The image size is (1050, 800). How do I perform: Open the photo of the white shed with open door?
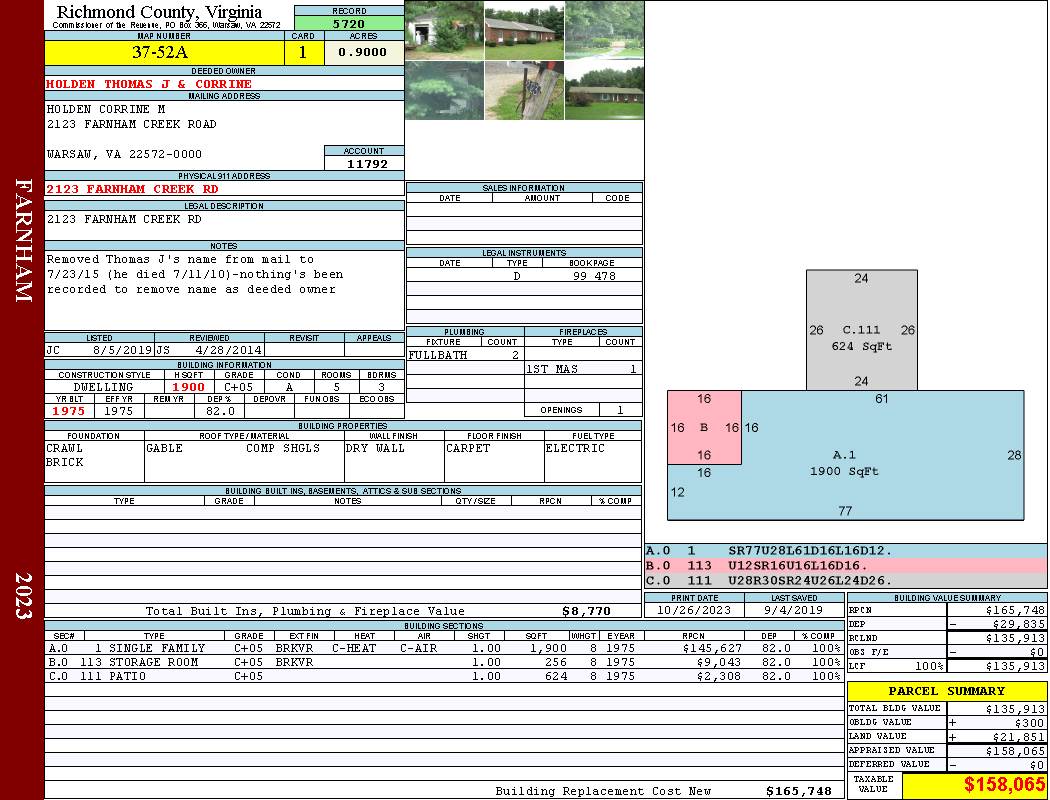[x=444, y=30]
